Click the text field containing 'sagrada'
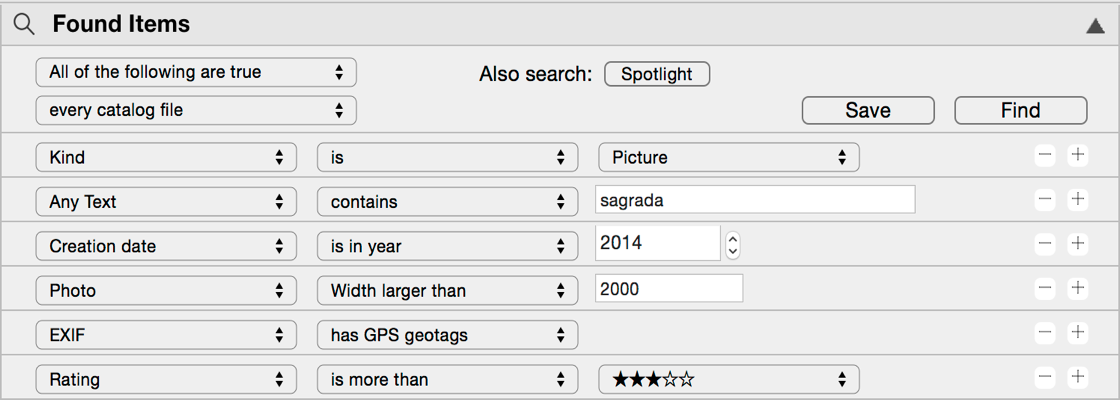This screenshot has height=400, width=1120. coord(755,200)
